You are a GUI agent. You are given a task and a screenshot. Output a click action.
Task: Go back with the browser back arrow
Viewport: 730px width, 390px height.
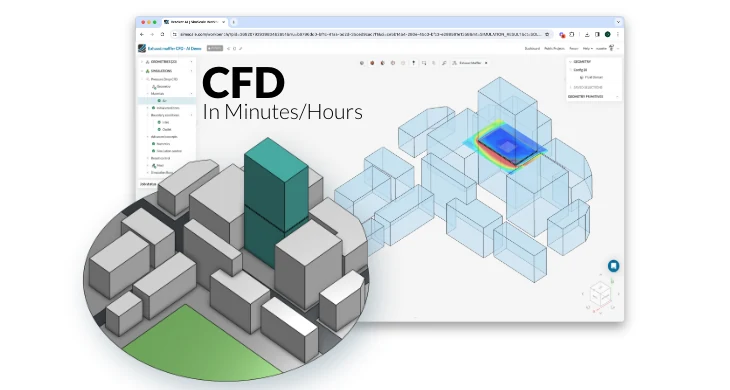(142, 34)
